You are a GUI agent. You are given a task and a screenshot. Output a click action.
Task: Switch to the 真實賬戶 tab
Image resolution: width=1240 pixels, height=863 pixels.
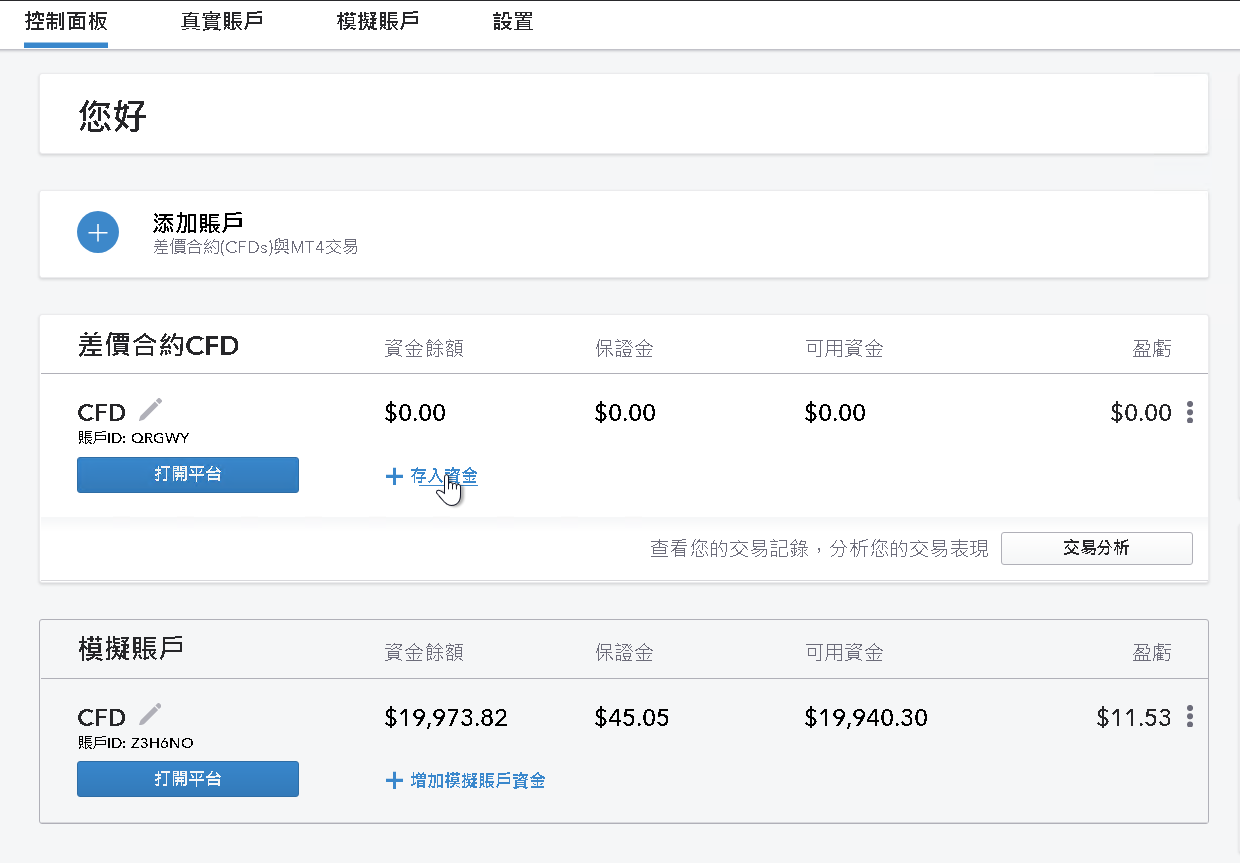(222, 20)
